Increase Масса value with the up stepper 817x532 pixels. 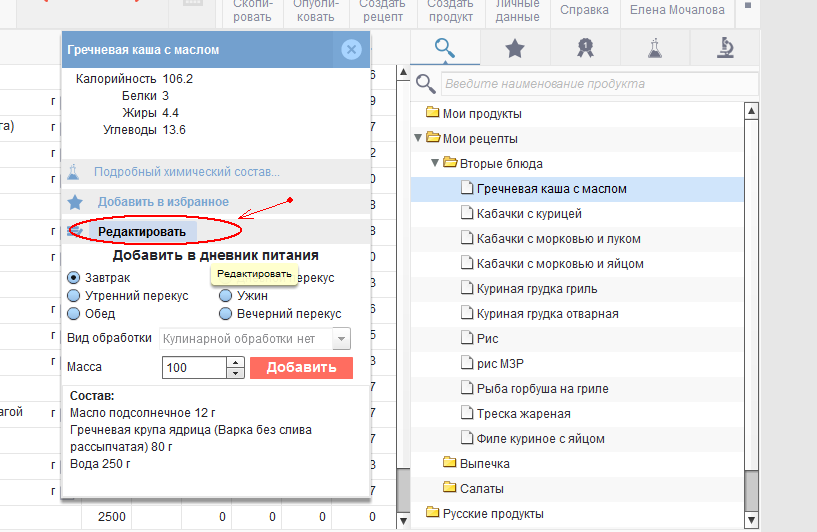(x=236, y=362)
